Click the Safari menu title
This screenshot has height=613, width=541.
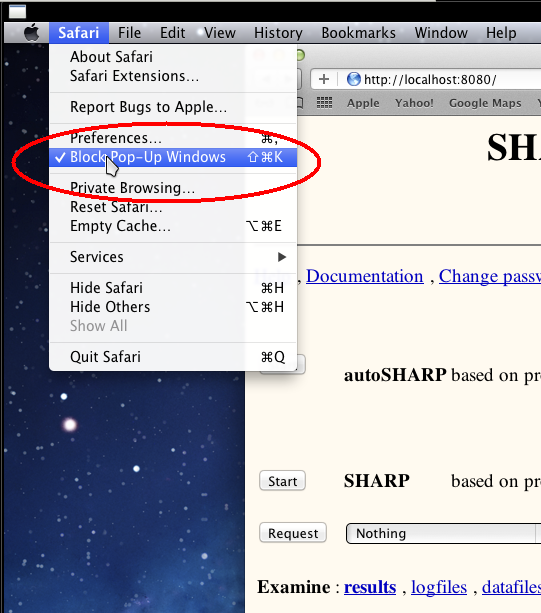[x=79, y=33]
